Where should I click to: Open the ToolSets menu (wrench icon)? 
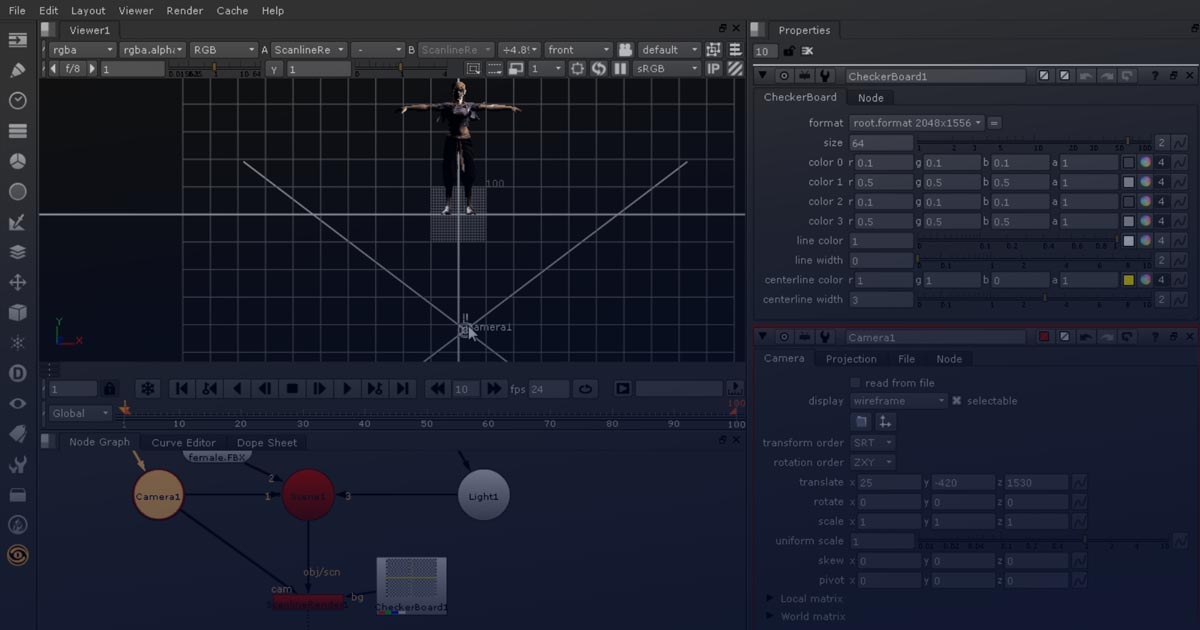click(18, 464)
